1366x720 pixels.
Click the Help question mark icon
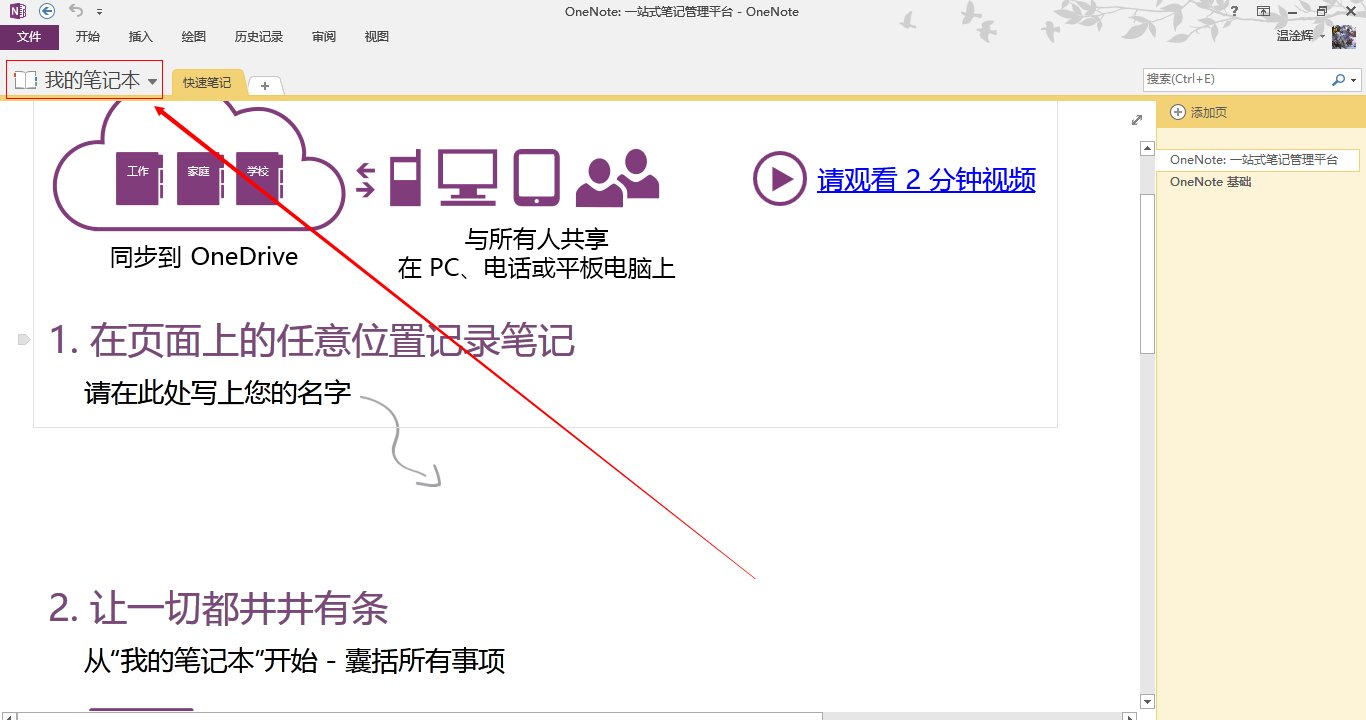point(1233,11)
